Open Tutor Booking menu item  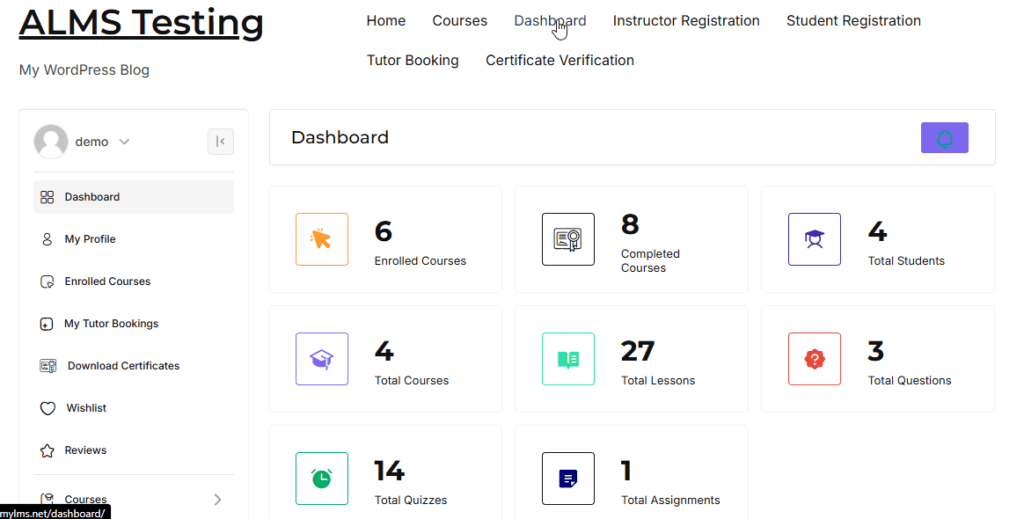click(413, 60)
